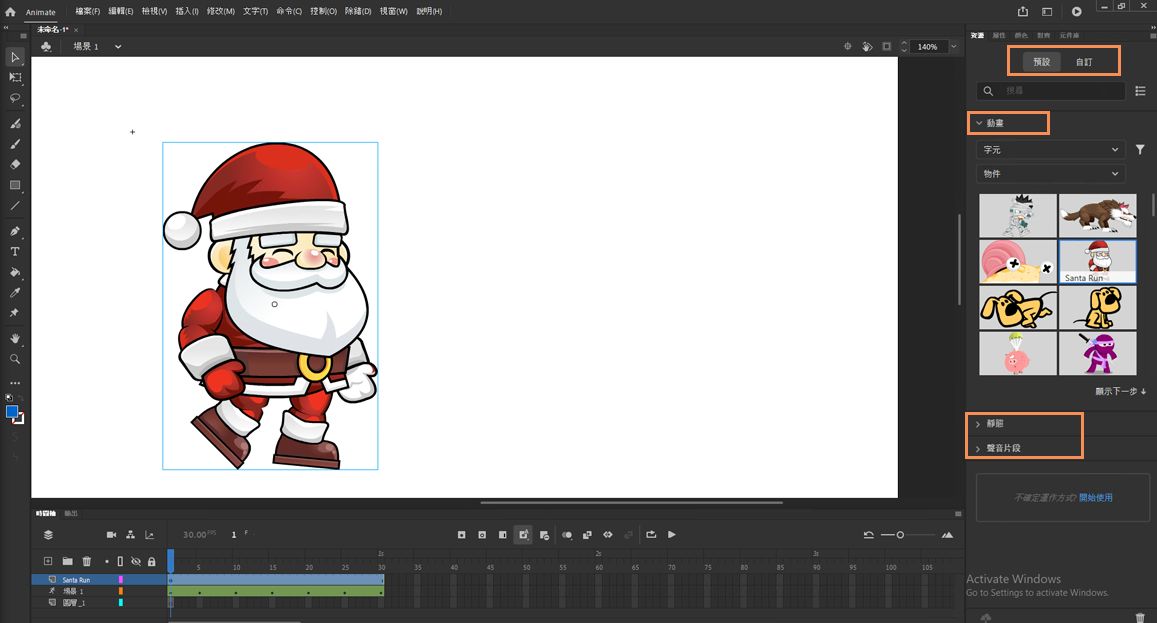1157x623 pixels.
Task: Switch to the 自訂 assets tab
Action: tap(1084, 62)
